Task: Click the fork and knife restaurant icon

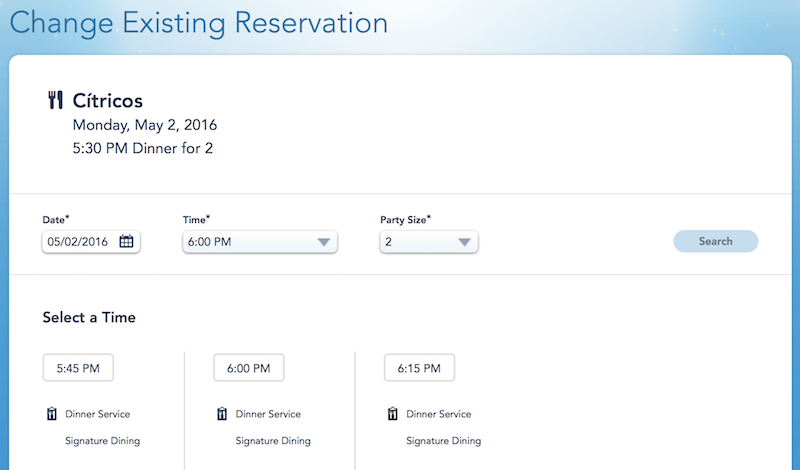Action: (55, 100)
